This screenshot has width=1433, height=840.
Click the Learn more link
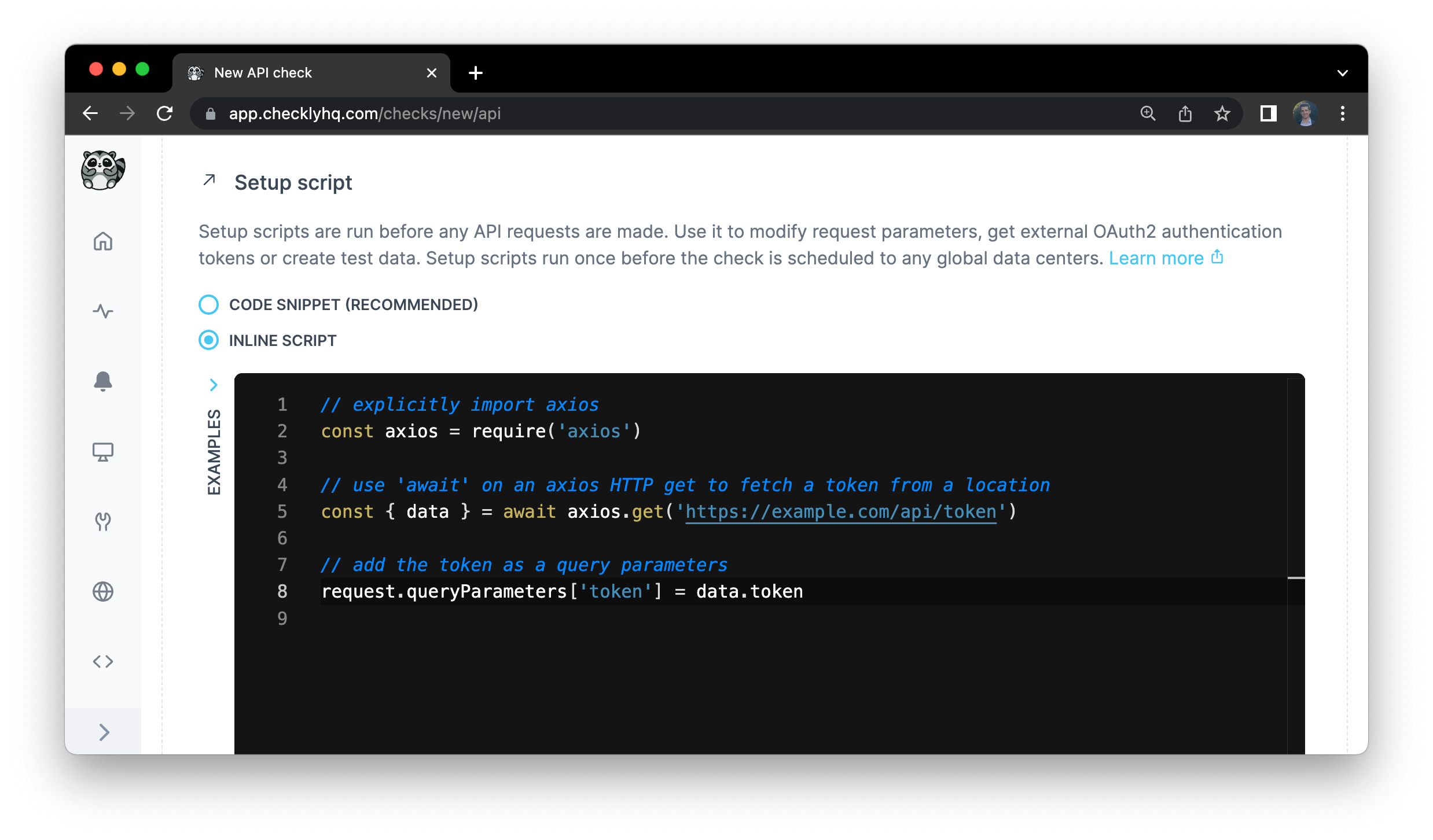tap(1155, 258)
